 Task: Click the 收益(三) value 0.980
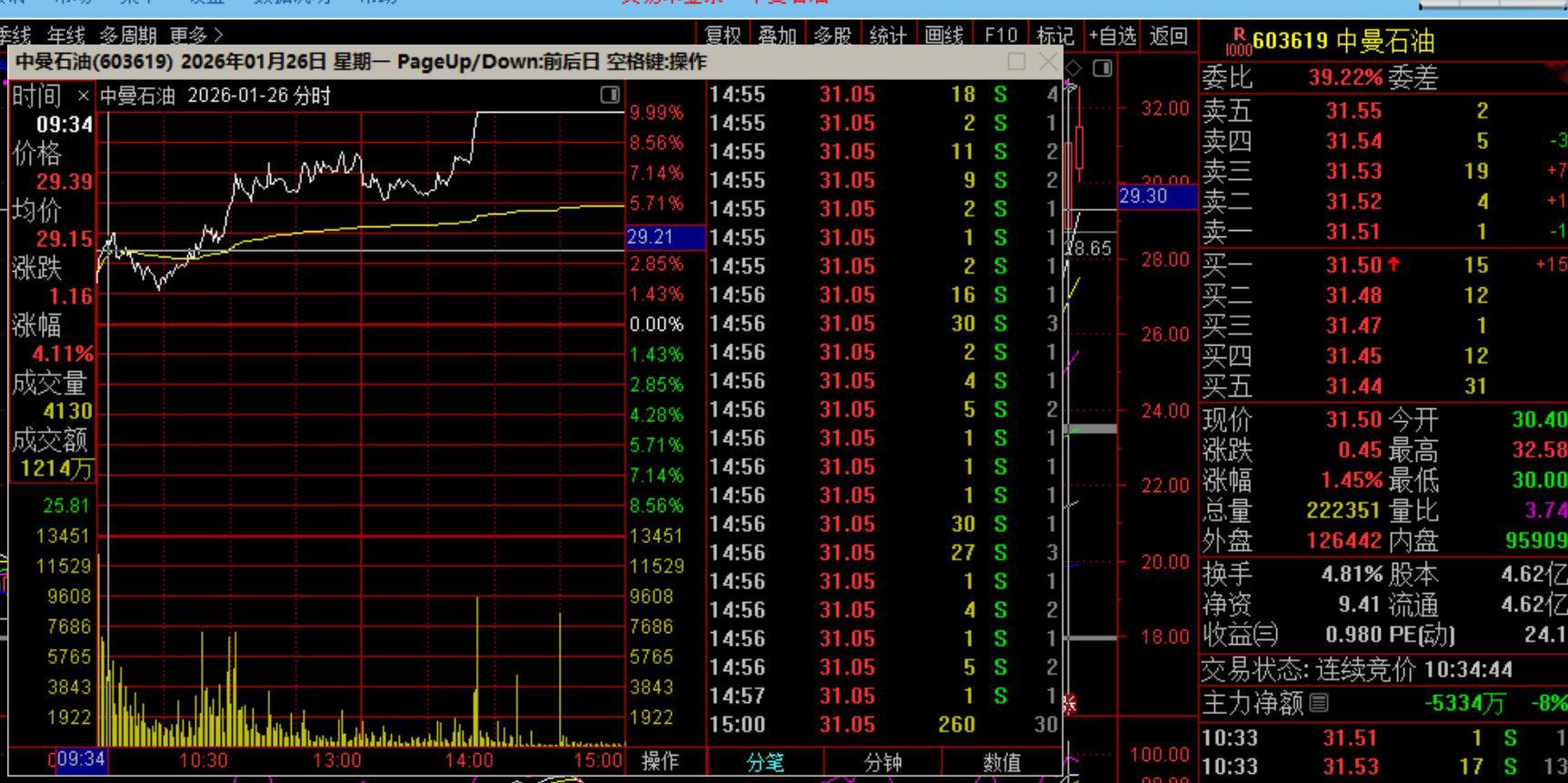(1353, 635)
